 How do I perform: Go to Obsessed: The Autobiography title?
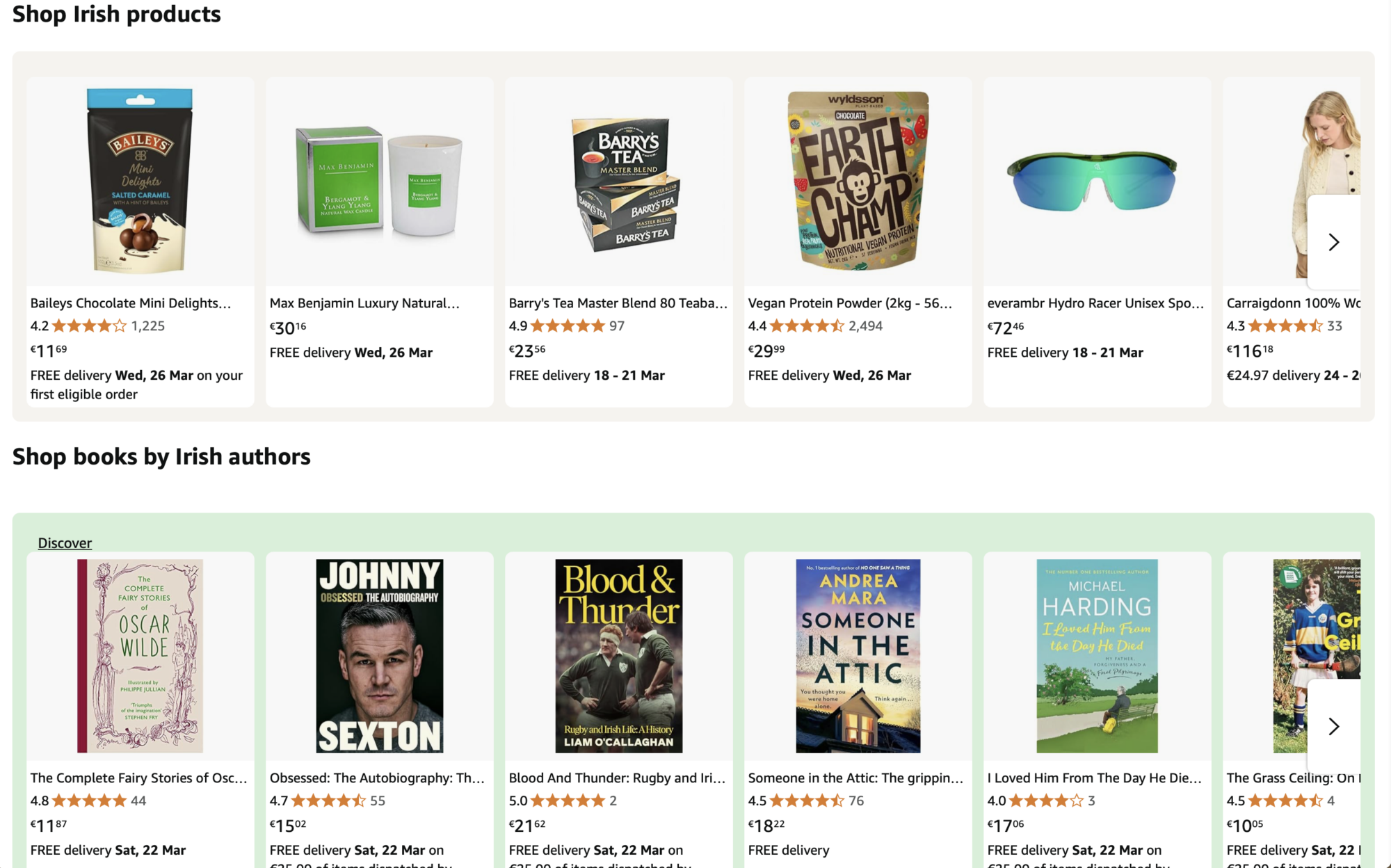coord(377,778)
